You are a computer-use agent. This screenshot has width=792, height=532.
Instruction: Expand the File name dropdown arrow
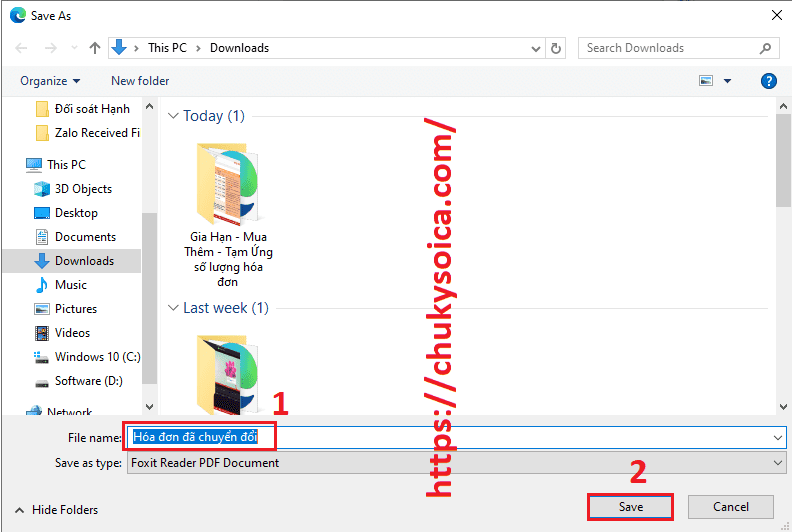778,438
